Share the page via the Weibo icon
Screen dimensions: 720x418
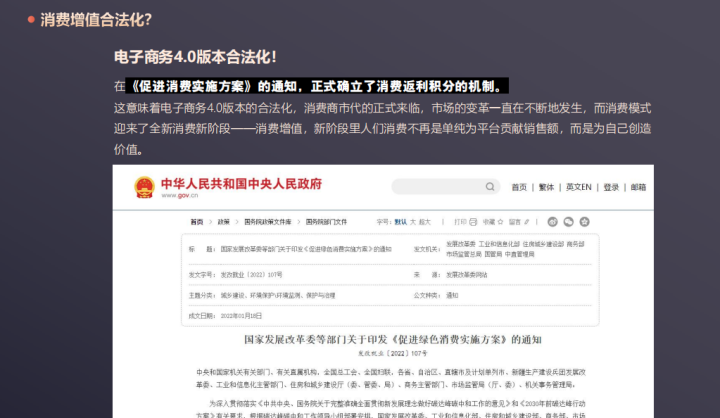(x=552, y=222)
